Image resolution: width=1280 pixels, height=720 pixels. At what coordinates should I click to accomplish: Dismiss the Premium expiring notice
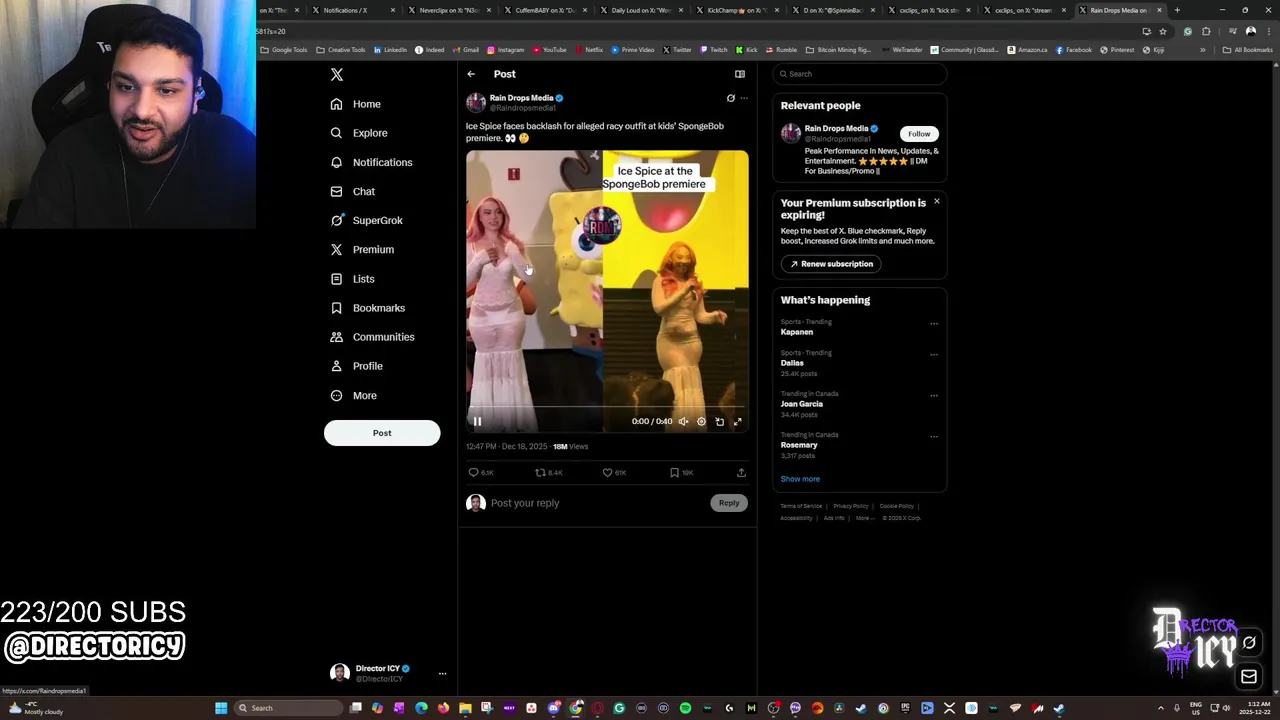coord(937,202)
